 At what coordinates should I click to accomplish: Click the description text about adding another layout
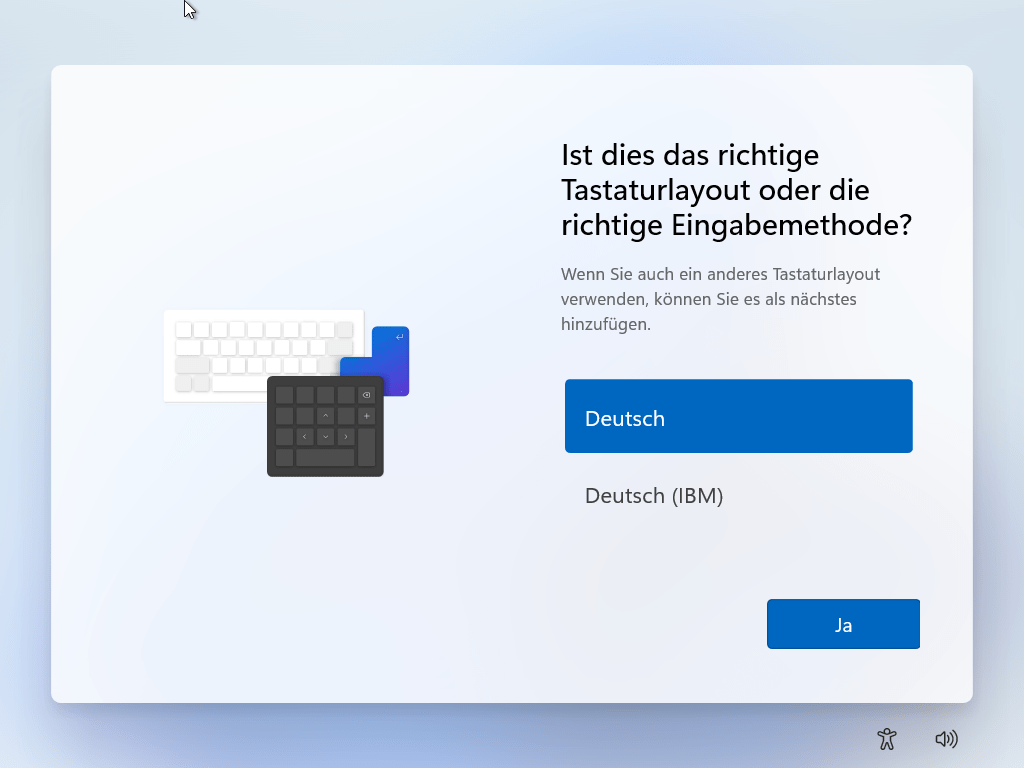pos(720,299)
